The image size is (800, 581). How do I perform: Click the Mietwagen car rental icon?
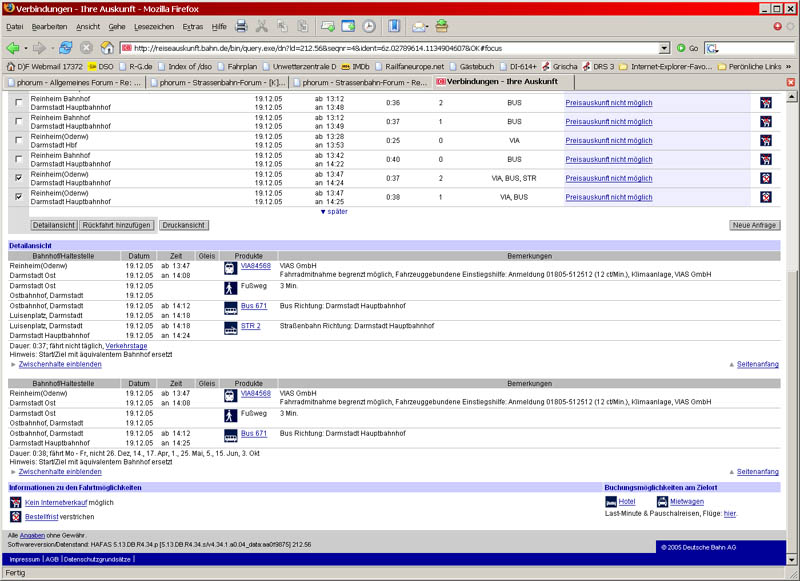coord(661,501)
